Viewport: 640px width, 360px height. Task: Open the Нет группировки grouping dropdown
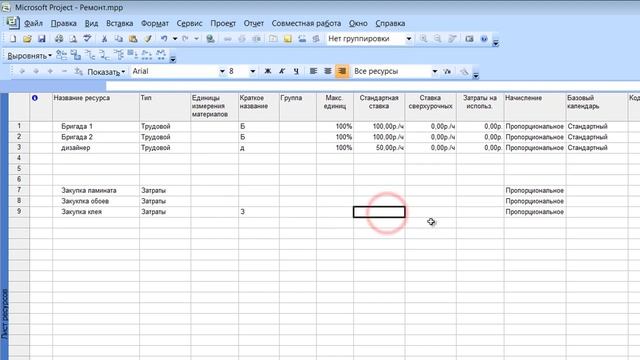point(408,39)
